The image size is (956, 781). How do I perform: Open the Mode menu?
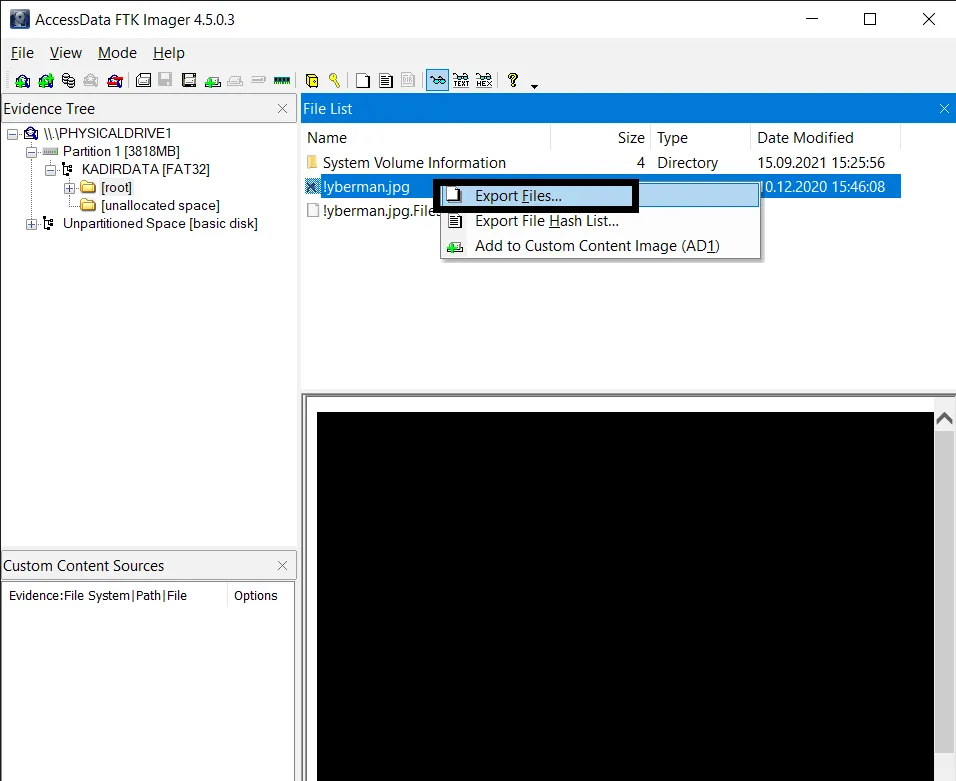(x=118, y=53)
